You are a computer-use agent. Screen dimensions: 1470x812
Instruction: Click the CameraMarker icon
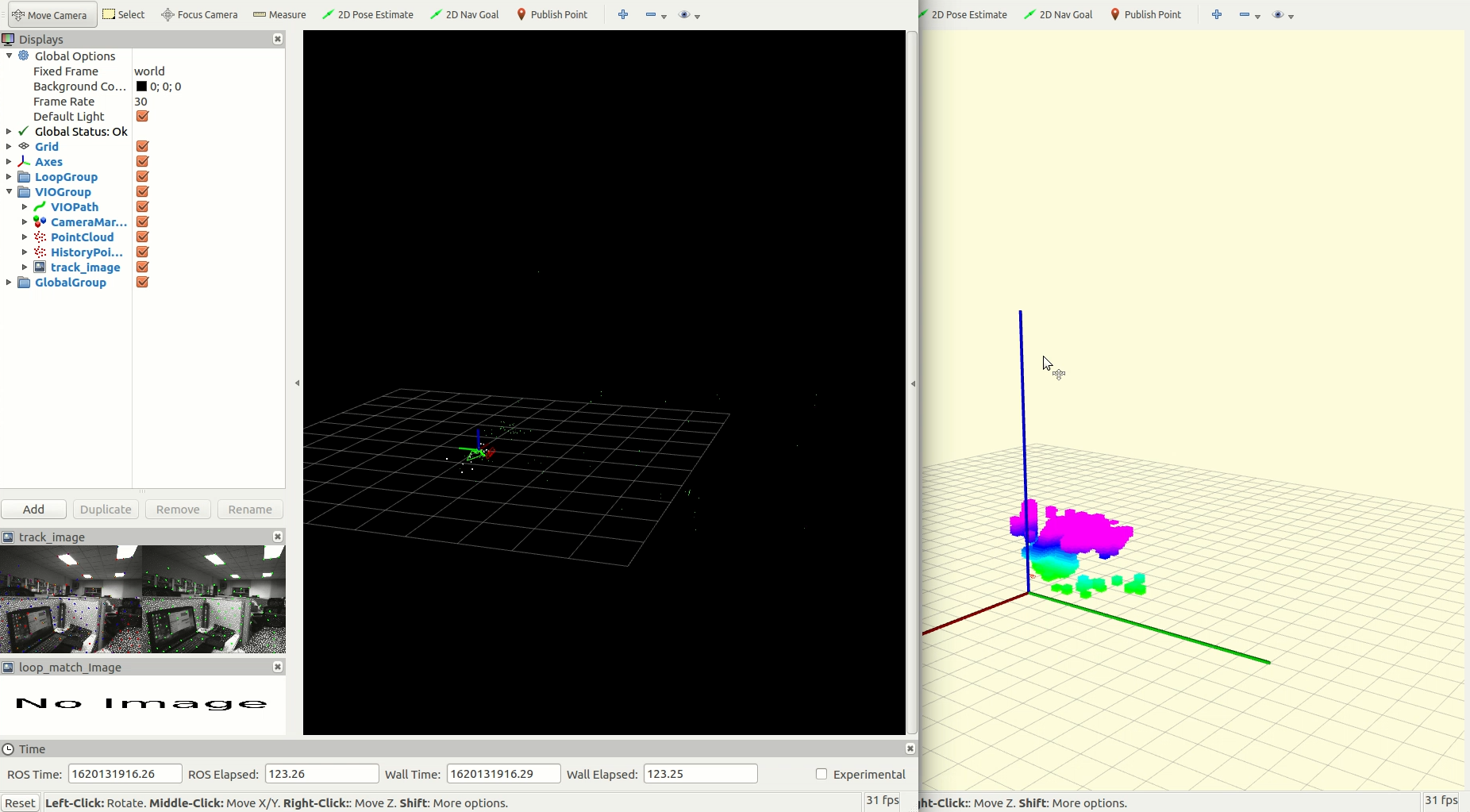point(40,221)
